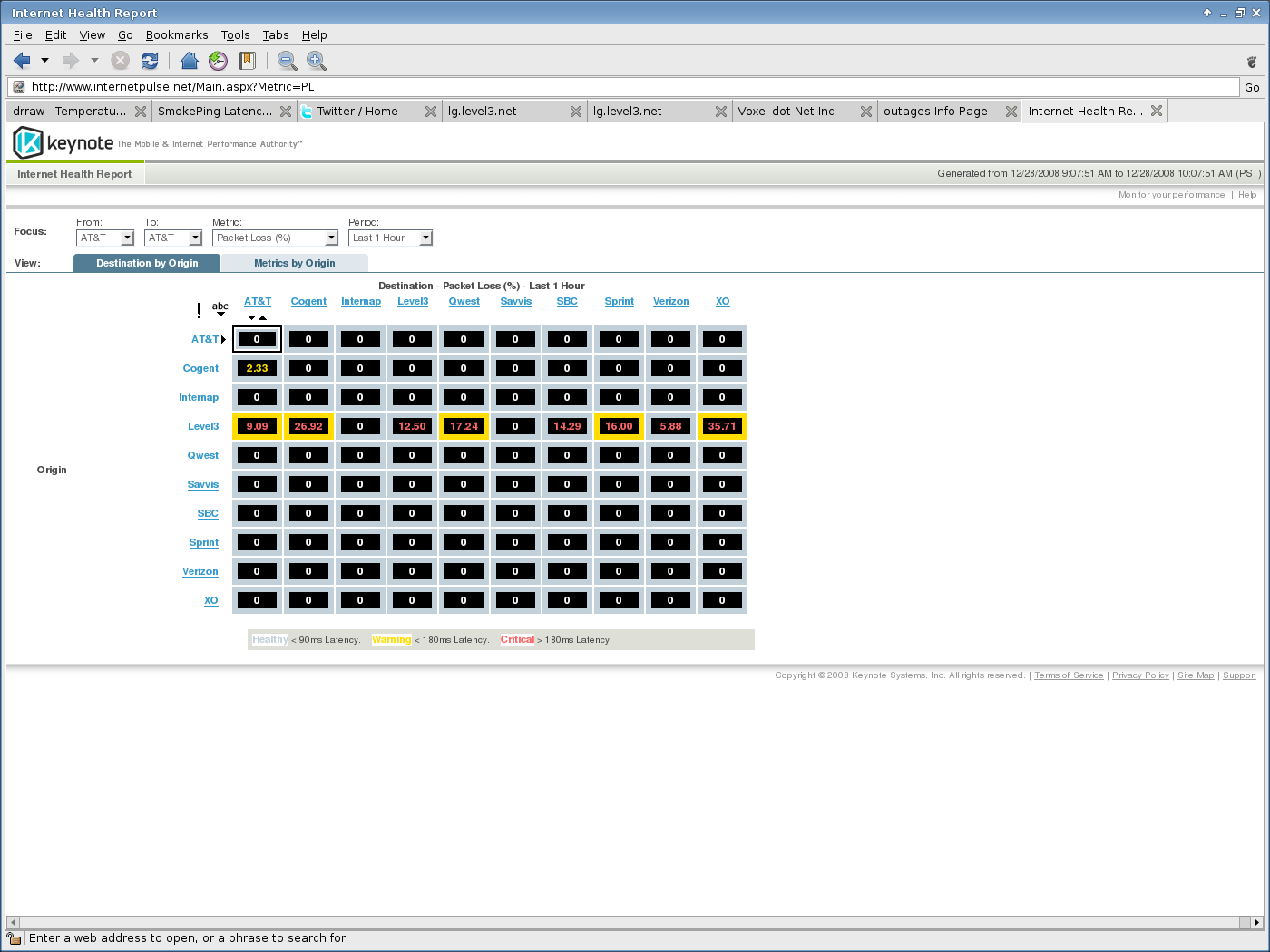Open the File menu
The height and width of the screenshot is (952, 1270).
pos(23,35)
